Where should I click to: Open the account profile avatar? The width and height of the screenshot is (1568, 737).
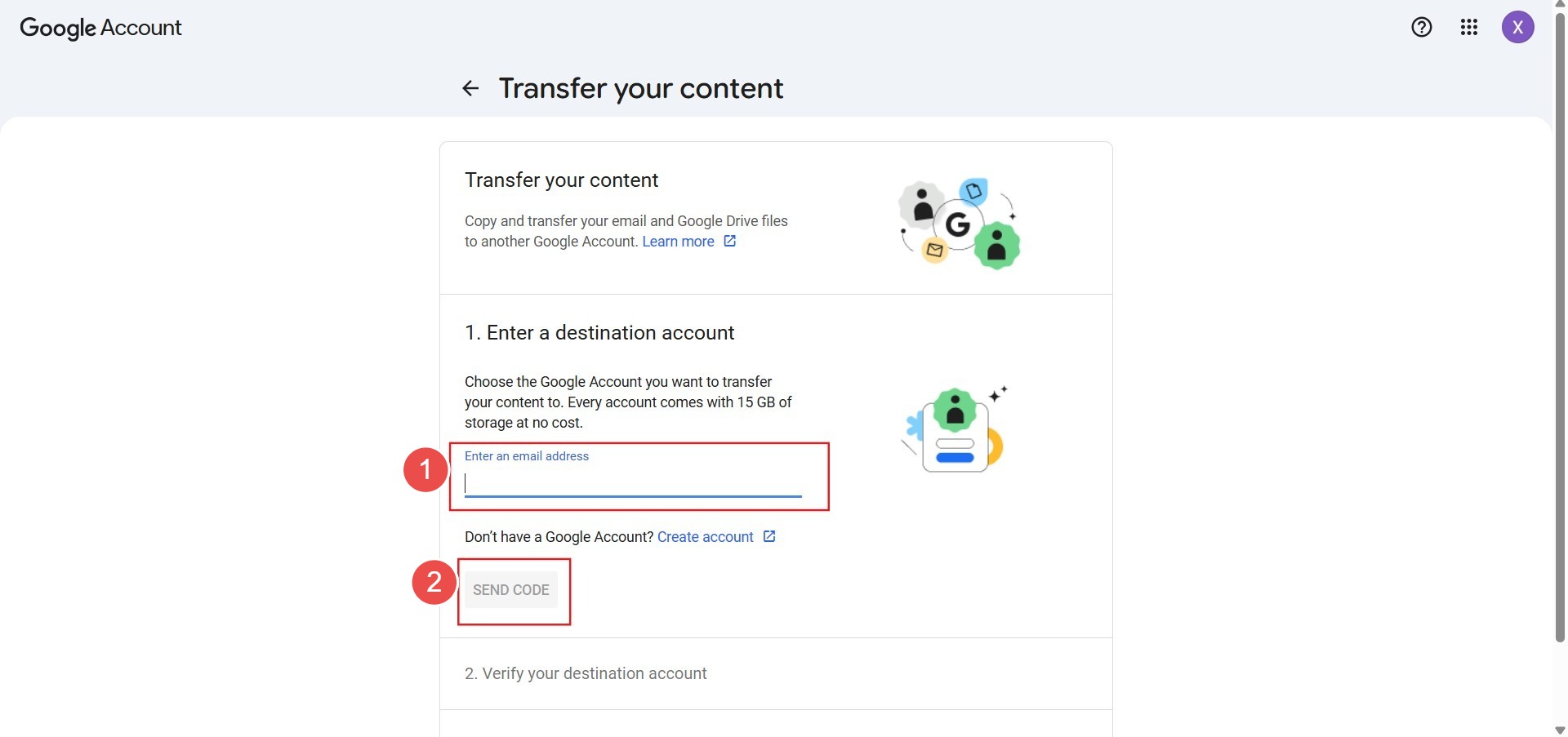pos(1517,28)
